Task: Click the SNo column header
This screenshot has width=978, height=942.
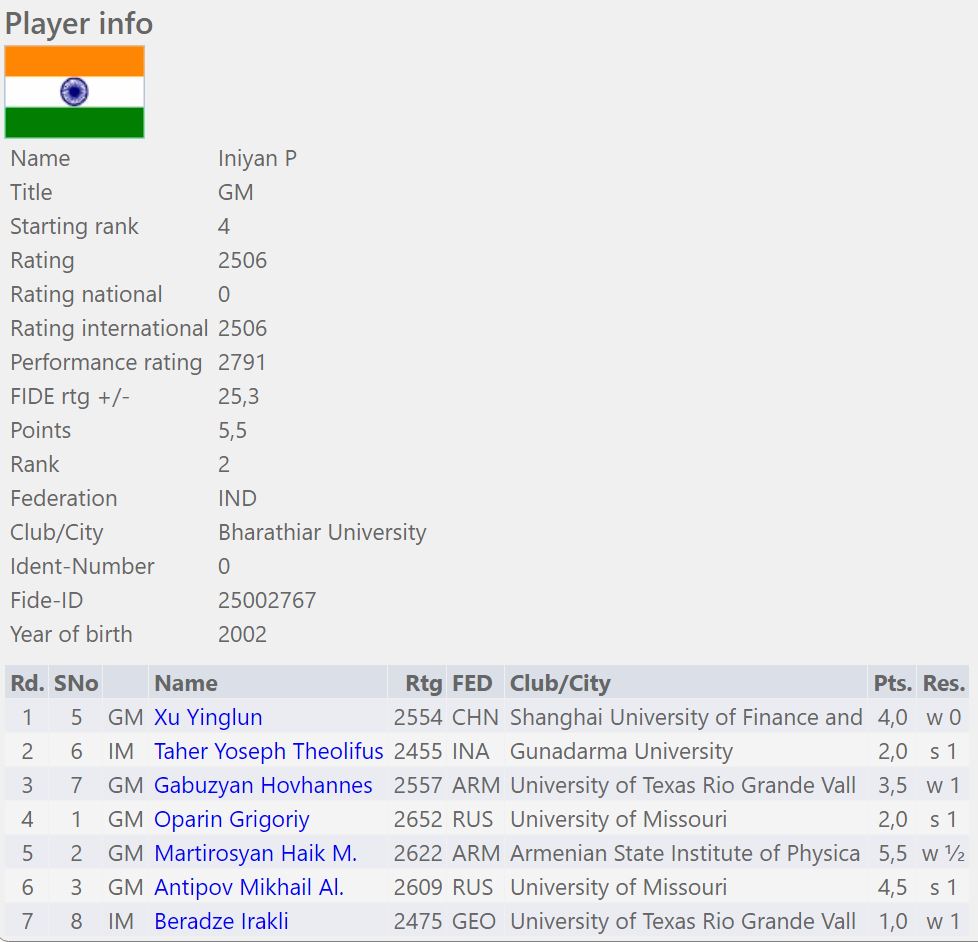Action: pyautogui.click(x=75, y=683)
